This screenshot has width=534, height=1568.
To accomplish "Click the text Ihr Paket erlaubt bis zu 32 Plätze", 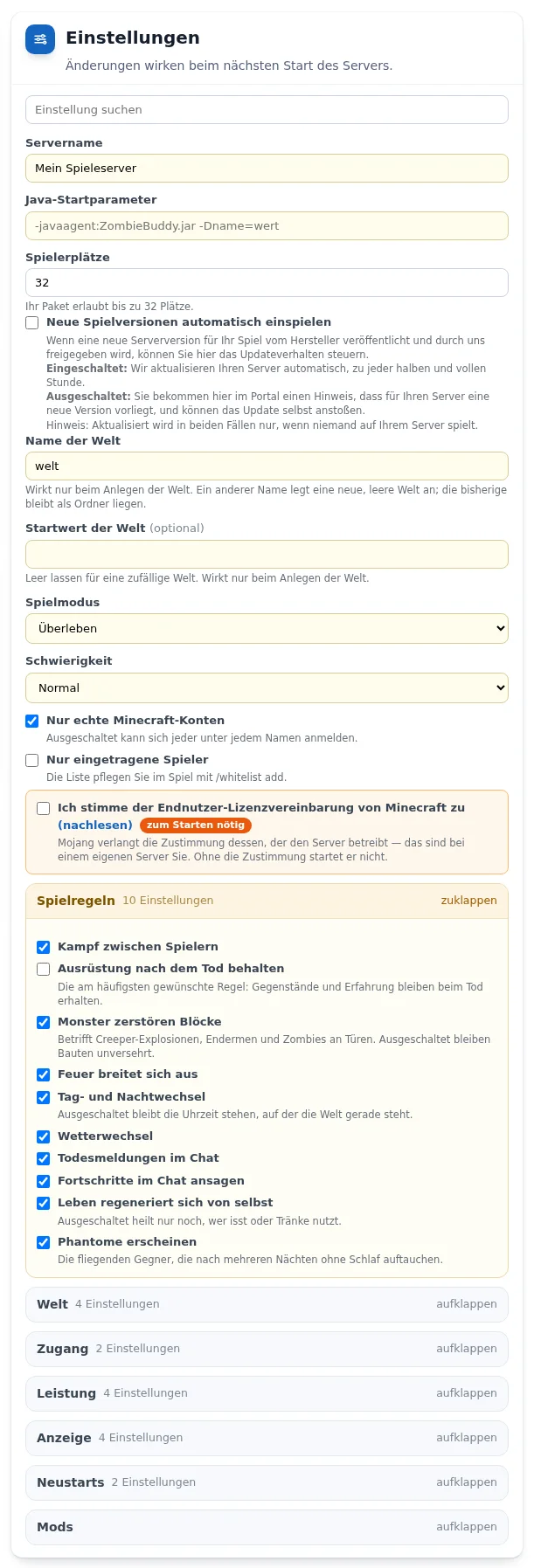I will coord(109,307).
